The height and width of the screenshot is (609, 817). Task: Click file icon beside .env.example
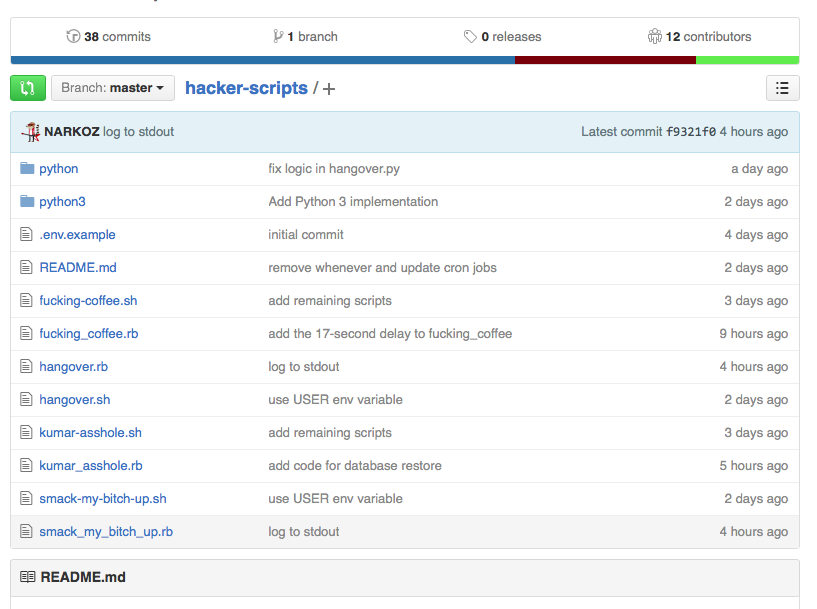pos(26,234)
